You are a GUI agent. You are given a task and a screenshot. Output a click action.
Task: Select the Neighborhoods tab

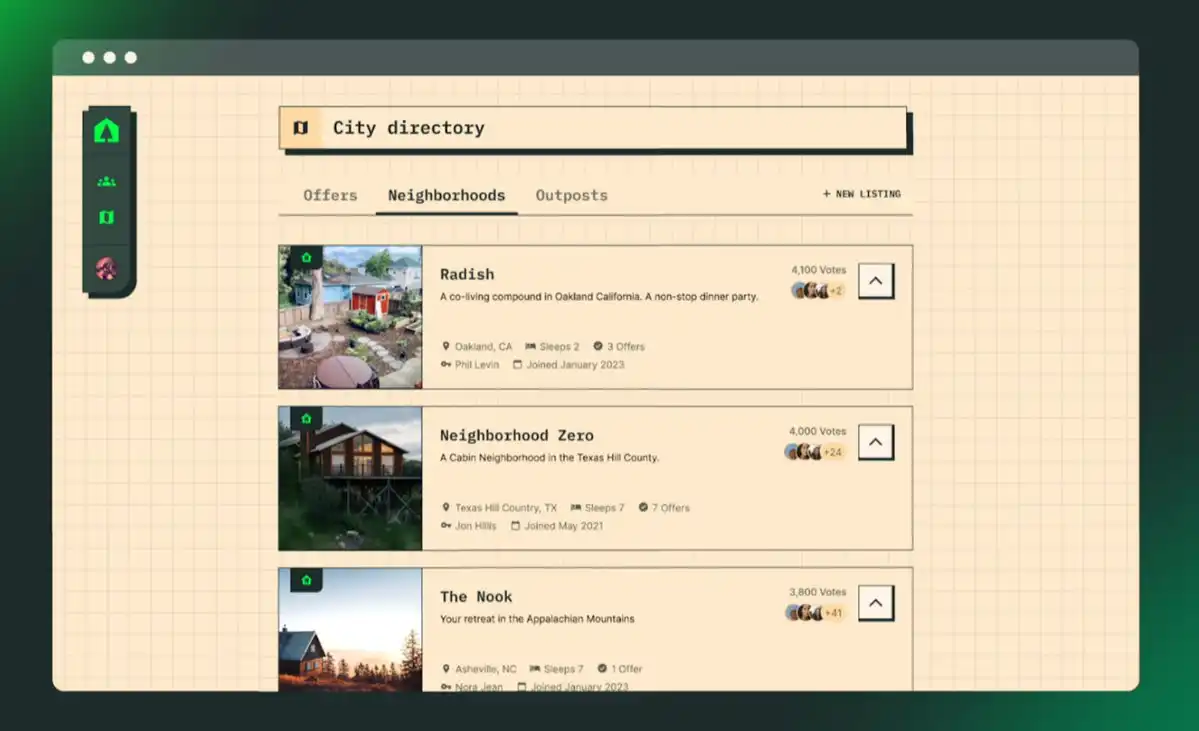tap(447, 195)
